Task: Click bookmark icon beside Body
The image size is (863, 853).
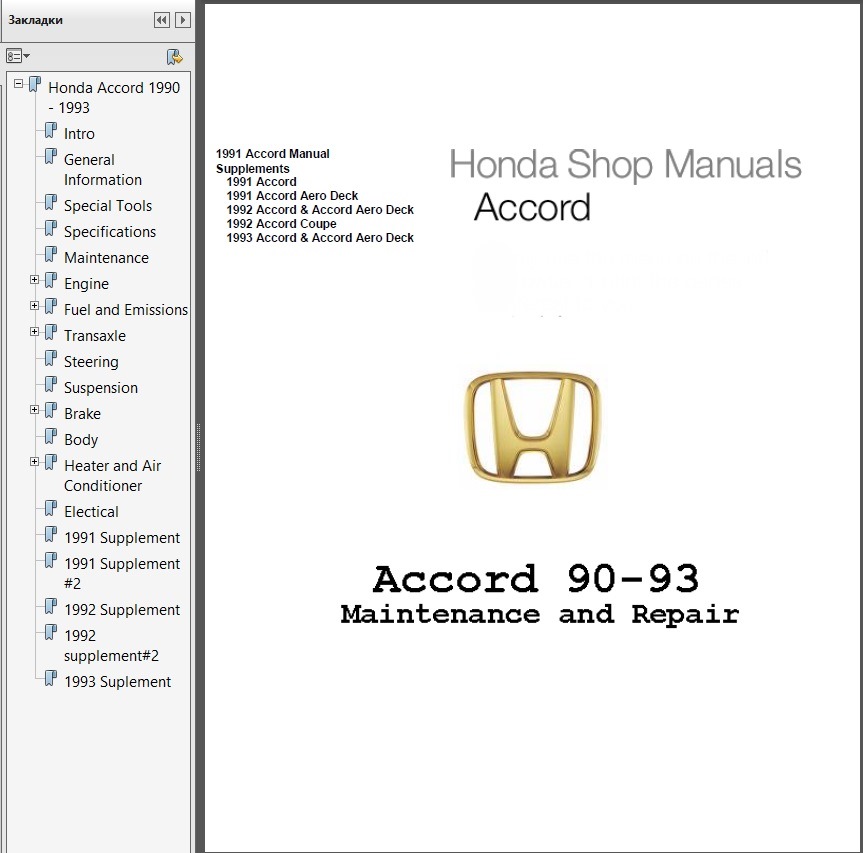Action: tap(51, 436)
